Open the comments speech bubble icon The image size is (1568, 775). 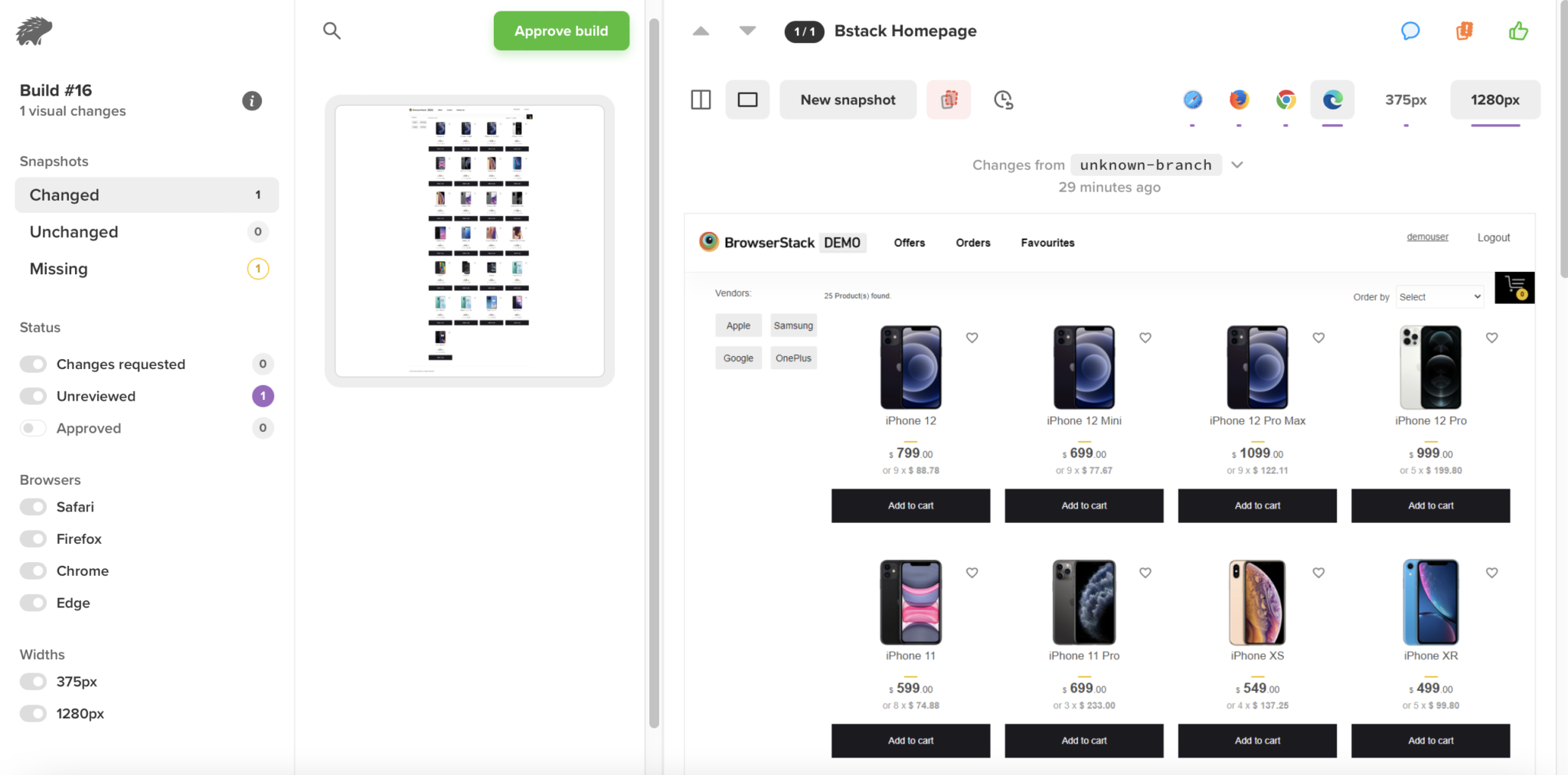(1410, 31)
